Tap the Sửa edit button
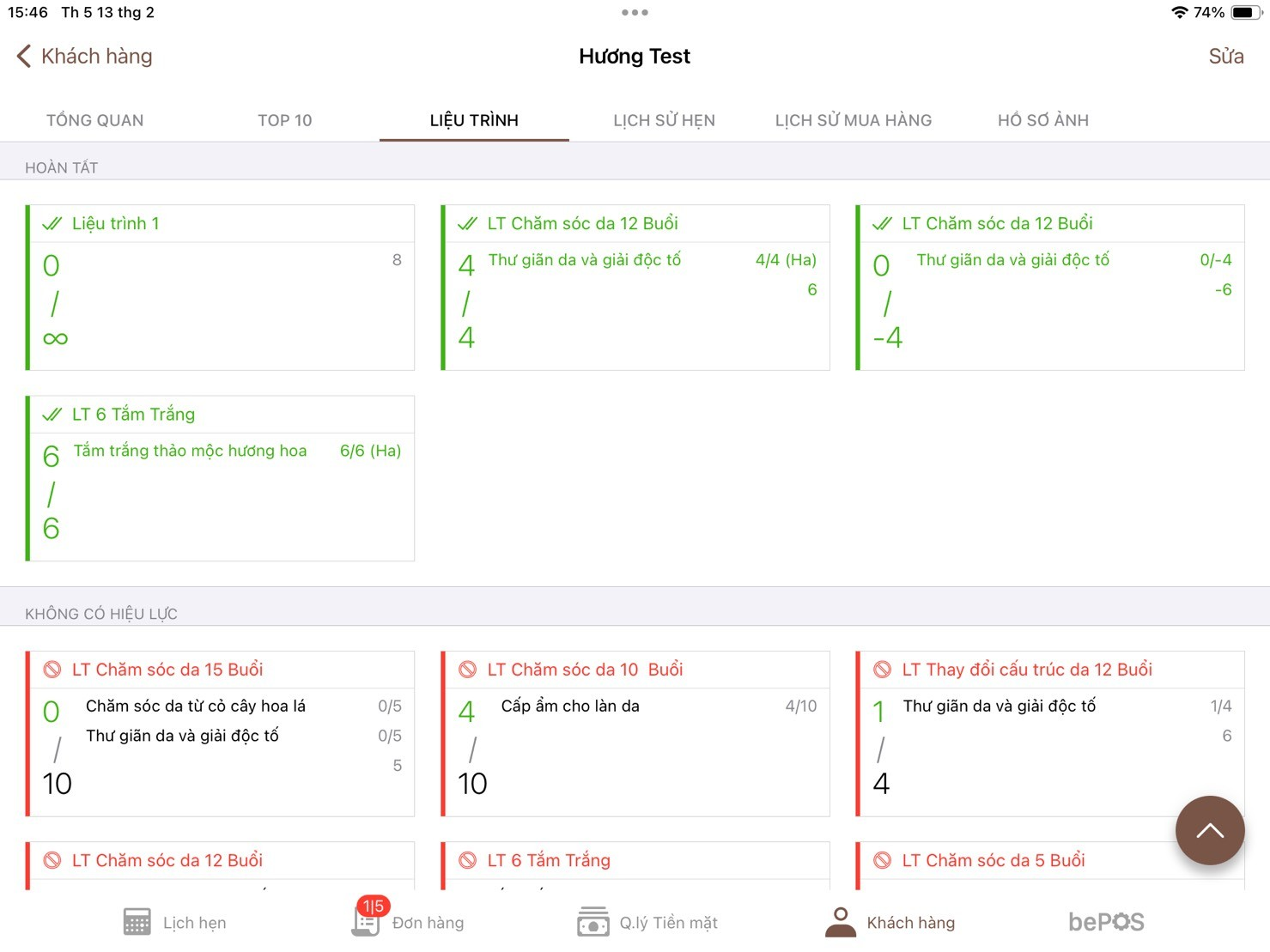1270x952 pixels. [1226, 57]
